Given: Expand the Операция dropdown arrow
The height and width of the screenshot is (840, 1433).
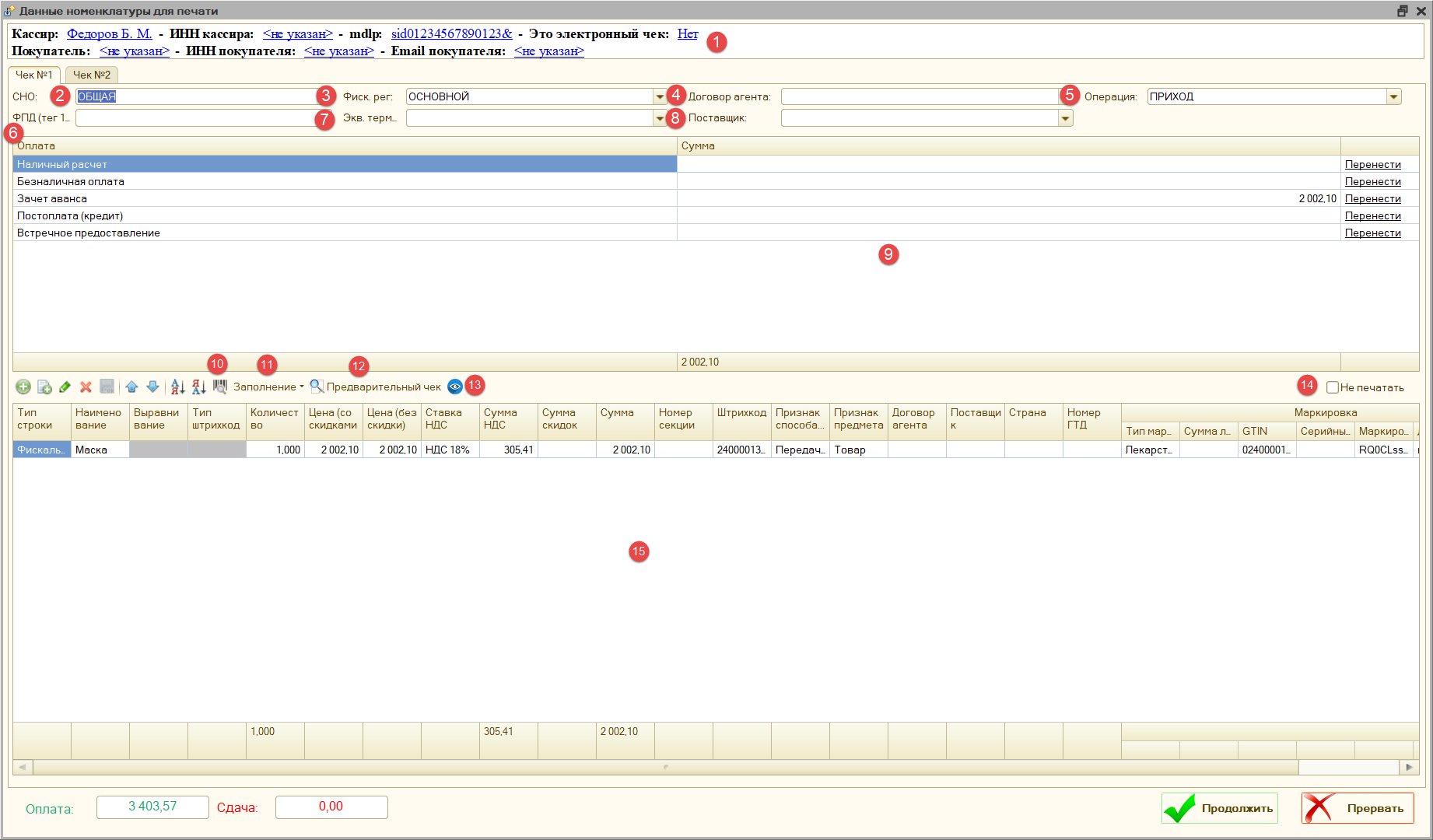Looking at the screenshot, I should pyautogui.click(x=1393, y=96).
